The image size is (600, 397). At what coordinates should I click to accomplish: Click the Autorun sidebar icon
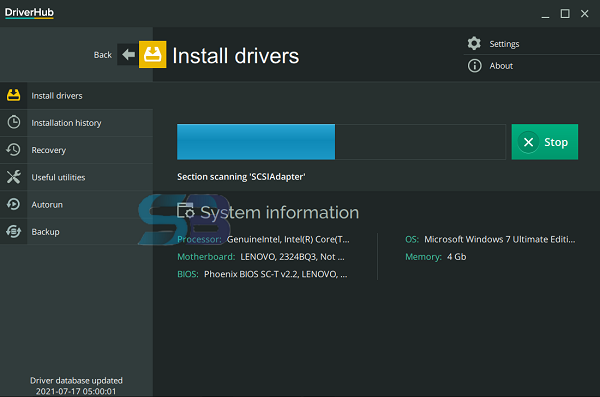[13, 204]
